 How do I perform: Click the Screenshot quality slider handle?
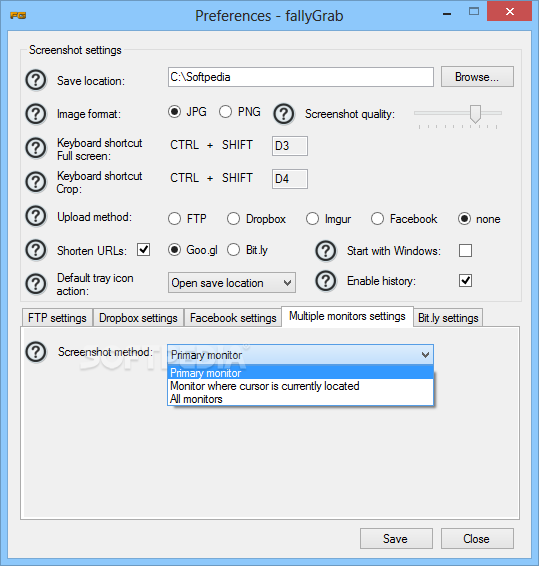475,114
